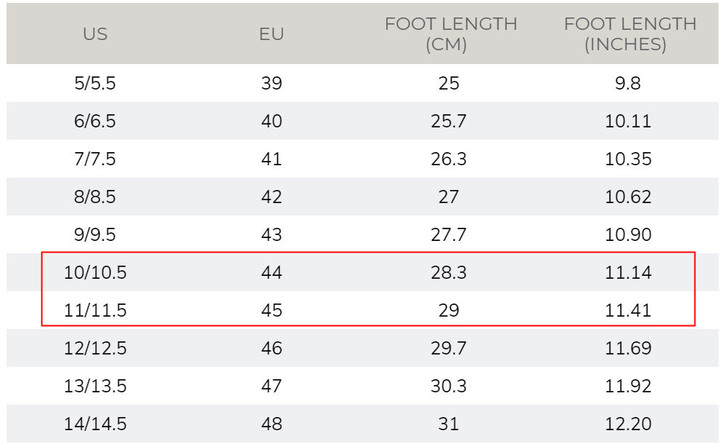
Task: Click the 28.3 cm value
Action: 449,272
